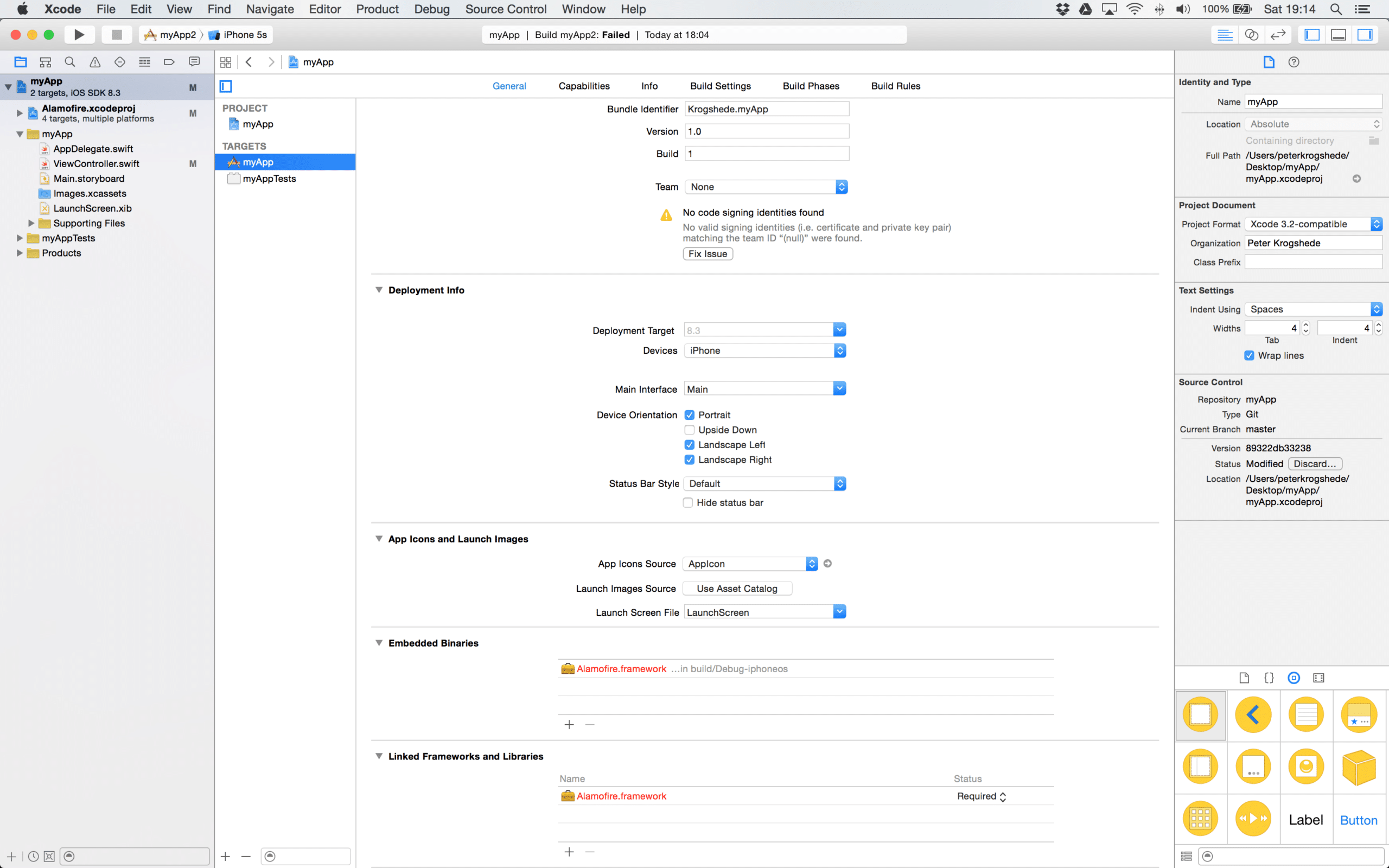
Task: Add an embedded binary with plus
Action: pos(569,724)
